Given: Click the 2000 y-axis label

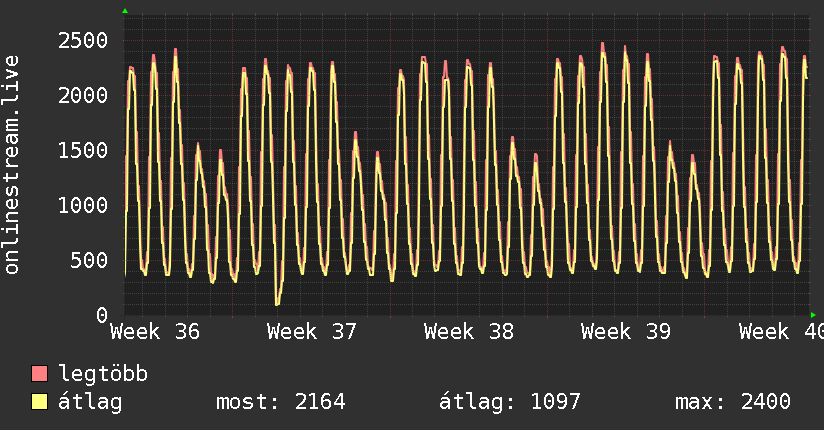Looking at the screenshot, I should pyautogui.click(x=83, y=96).
